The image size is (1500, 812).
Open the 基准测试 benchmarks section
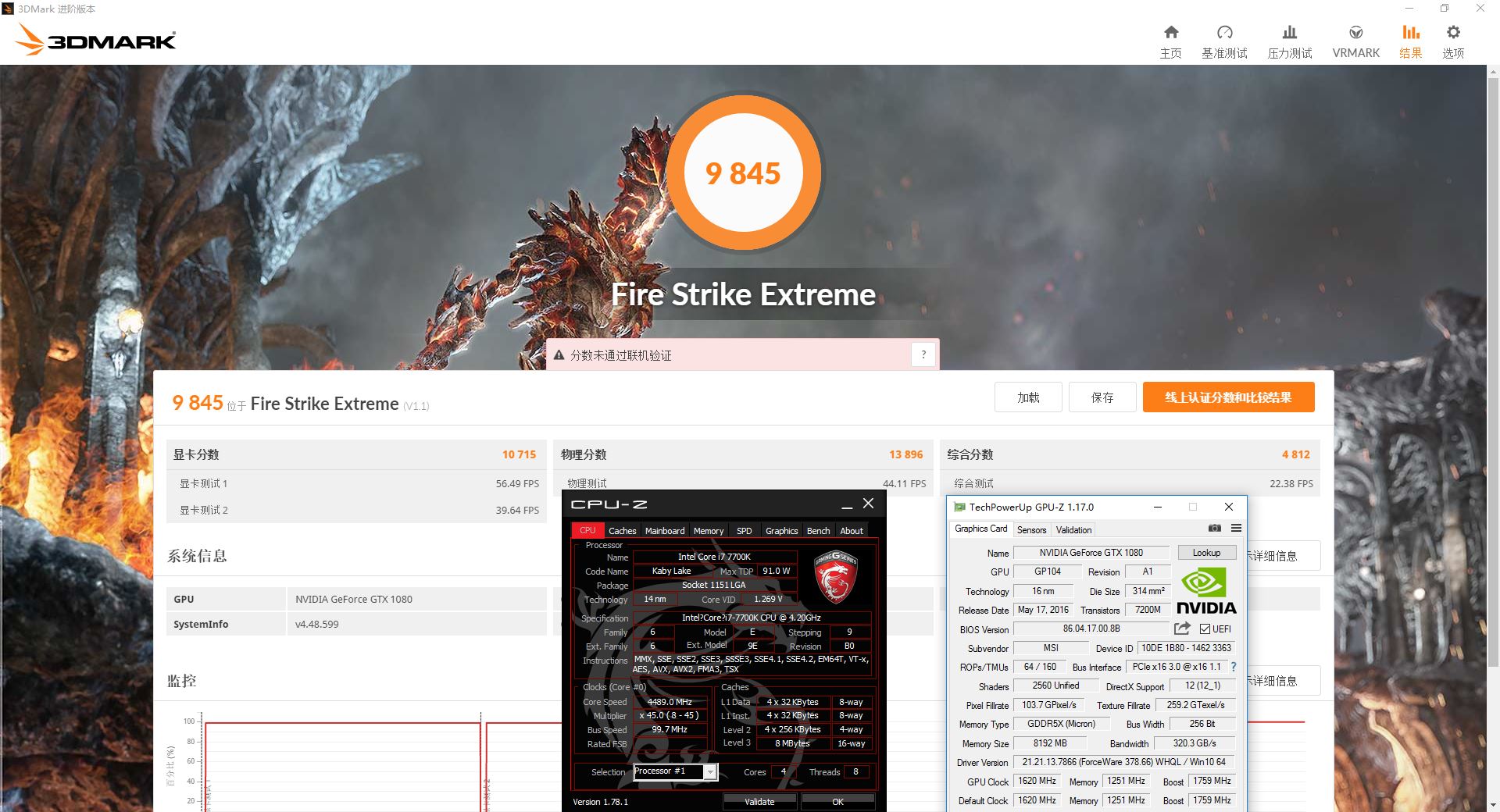coord(1224,41)
